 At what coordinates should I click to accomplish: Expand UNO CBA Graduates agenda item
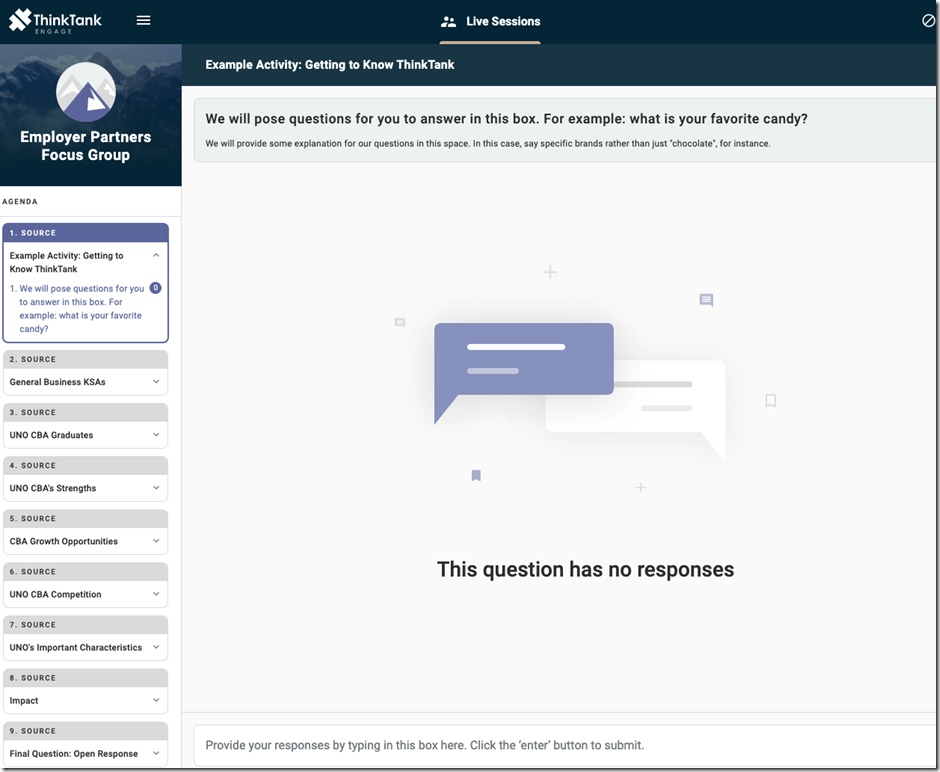[156, 435]
